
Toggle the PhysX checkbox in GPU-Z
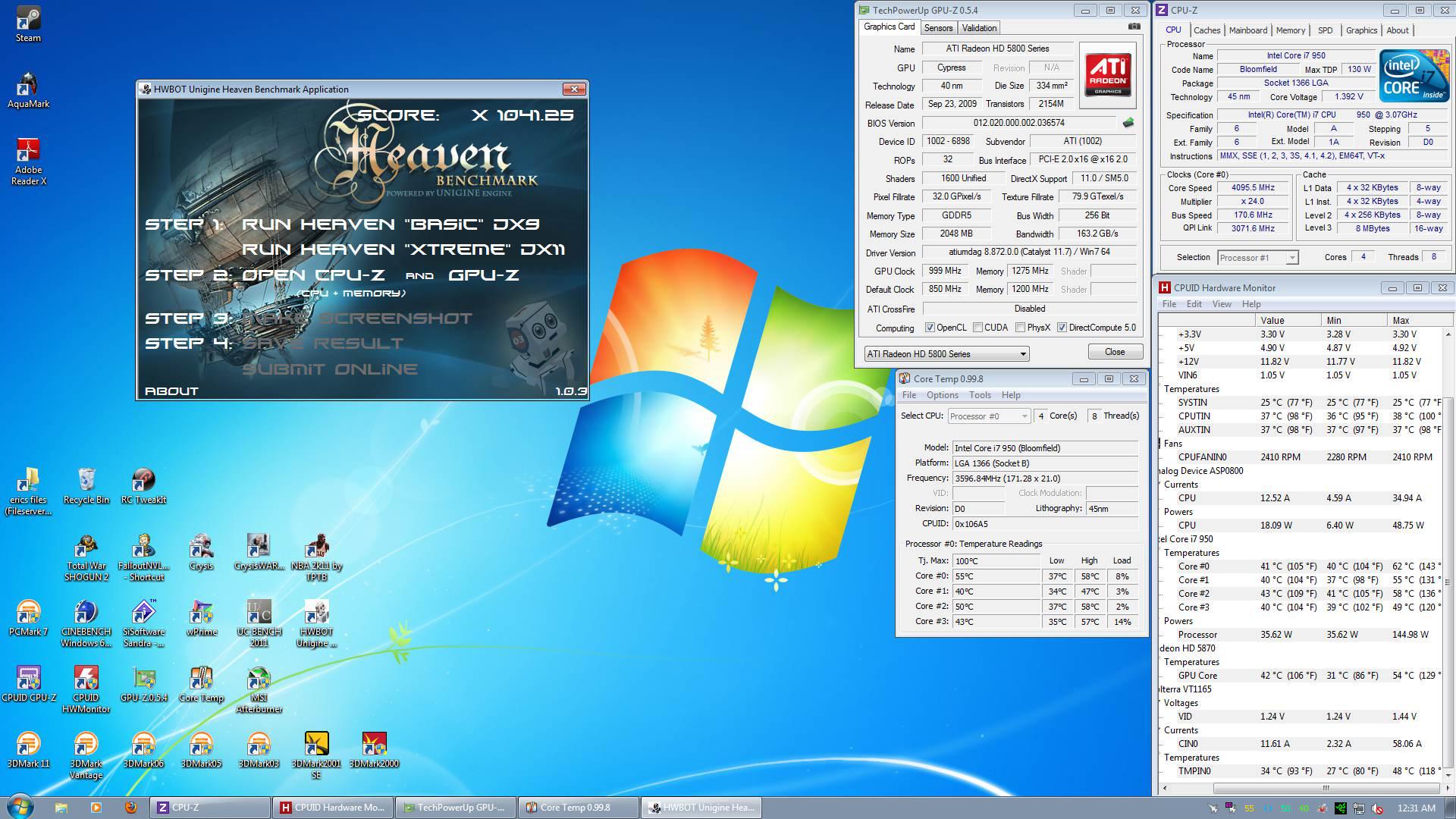point(1021,328)
